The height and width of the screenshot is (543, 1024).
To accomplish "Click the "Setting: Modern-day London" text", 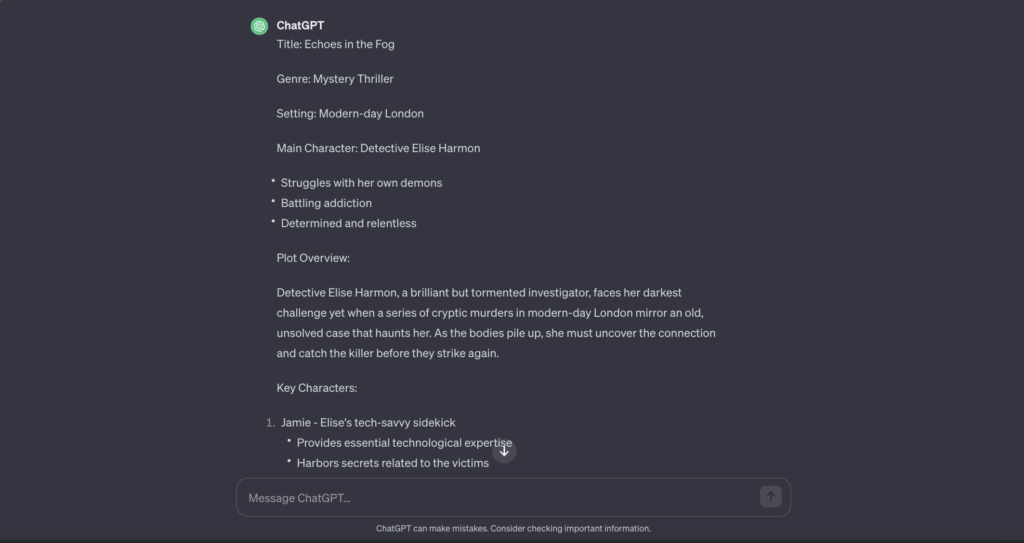I will pyautogui.click(x=350, y=114).
